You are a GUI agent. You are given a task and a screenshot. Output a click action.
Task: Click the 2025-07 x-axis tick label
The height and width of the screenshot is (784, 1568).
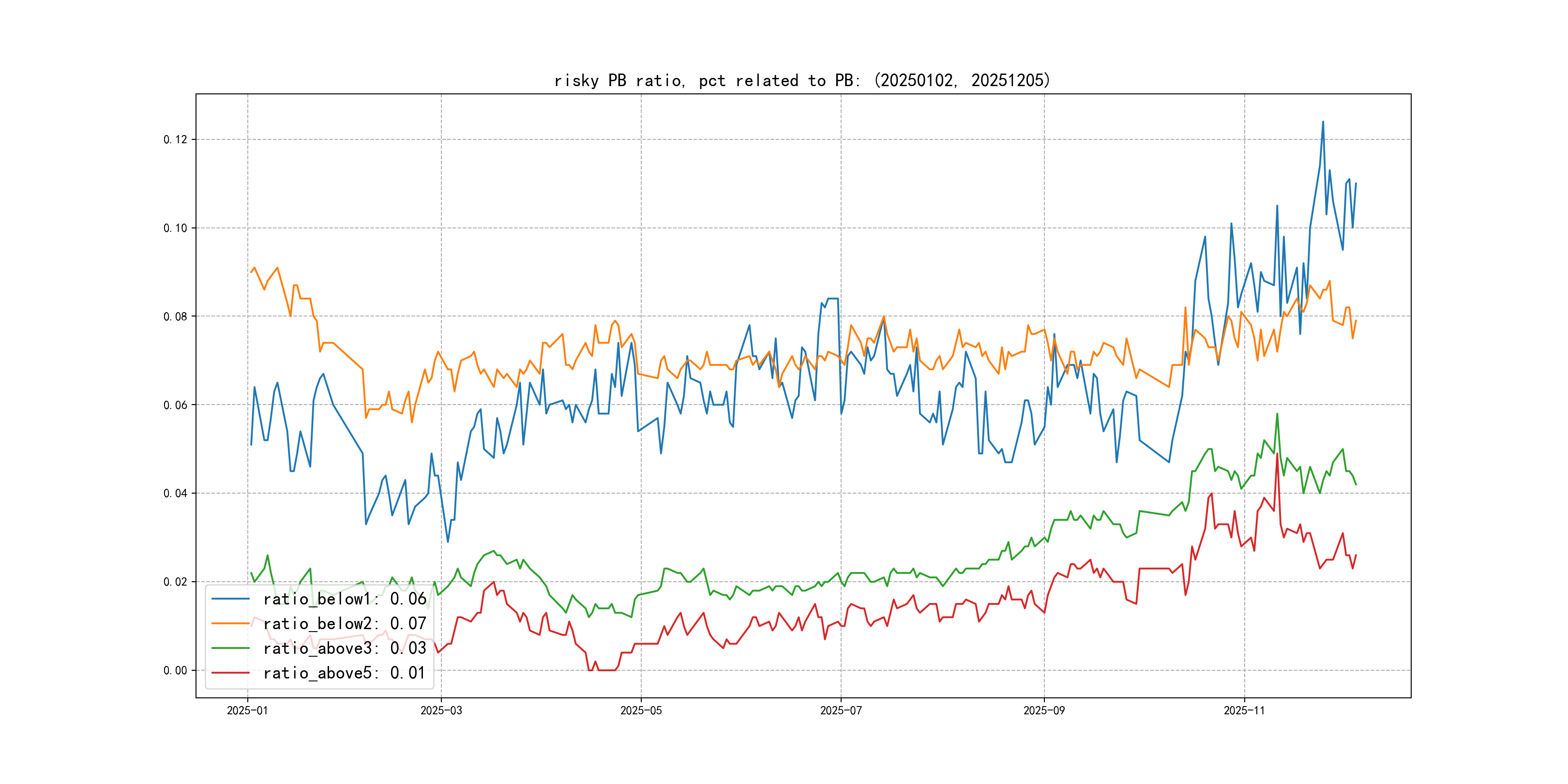(841, 710)
